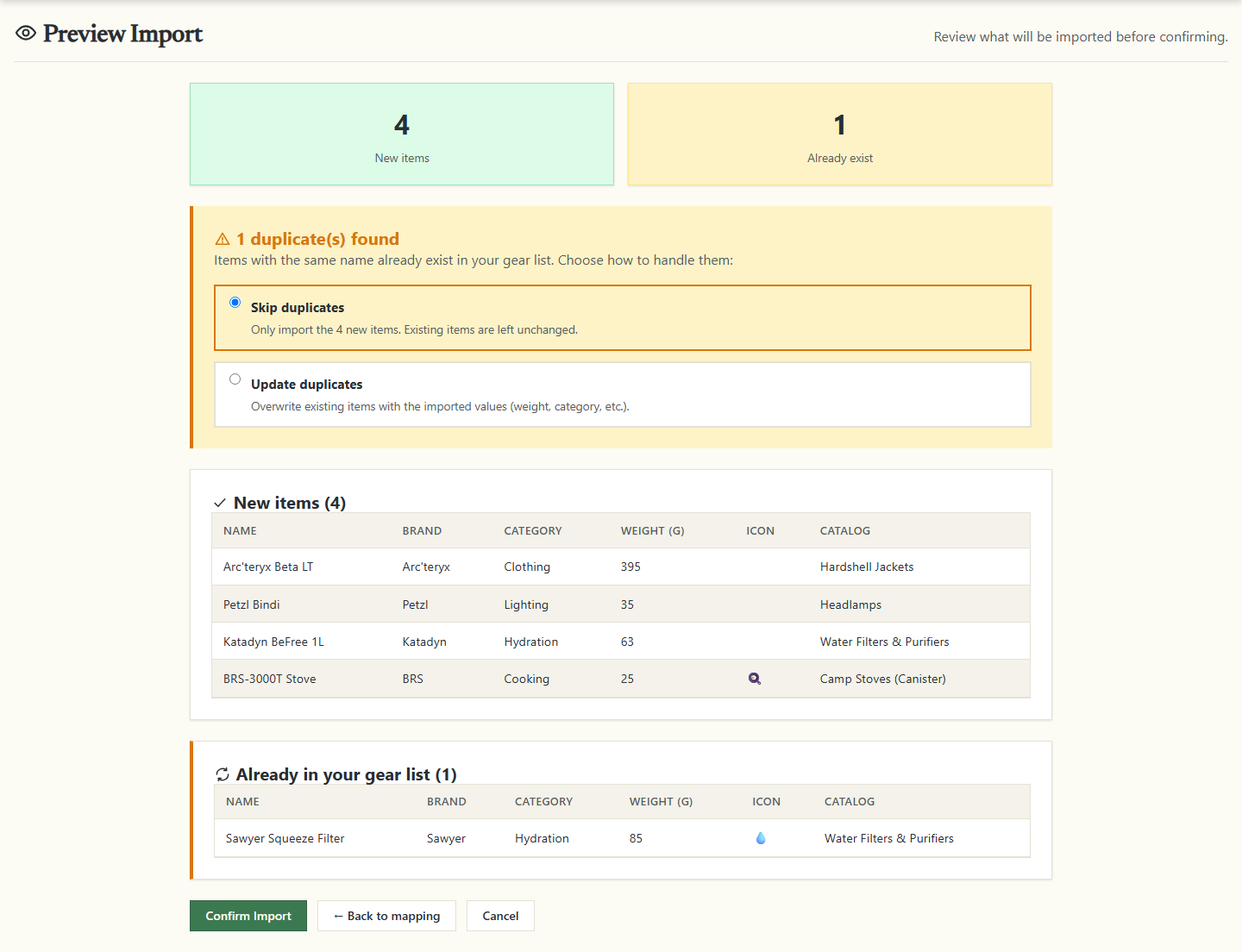Click the 4 New items summary card
Viewport: 1242px width, 952px height.
pyautogui.click(x=402, y=135)
